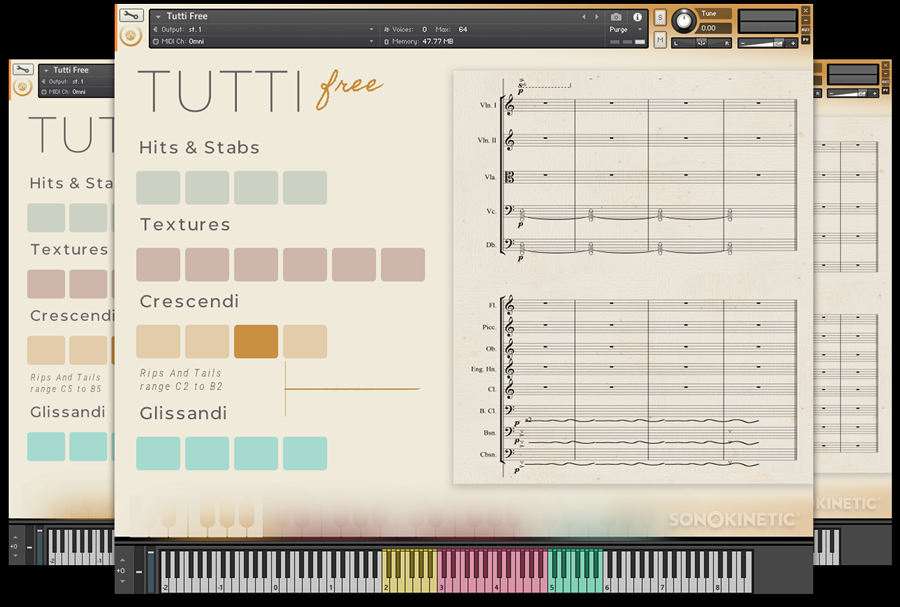Click the white C0 key on the keyboard
Screen dimensions: 900x607
[x=277, y=583]
